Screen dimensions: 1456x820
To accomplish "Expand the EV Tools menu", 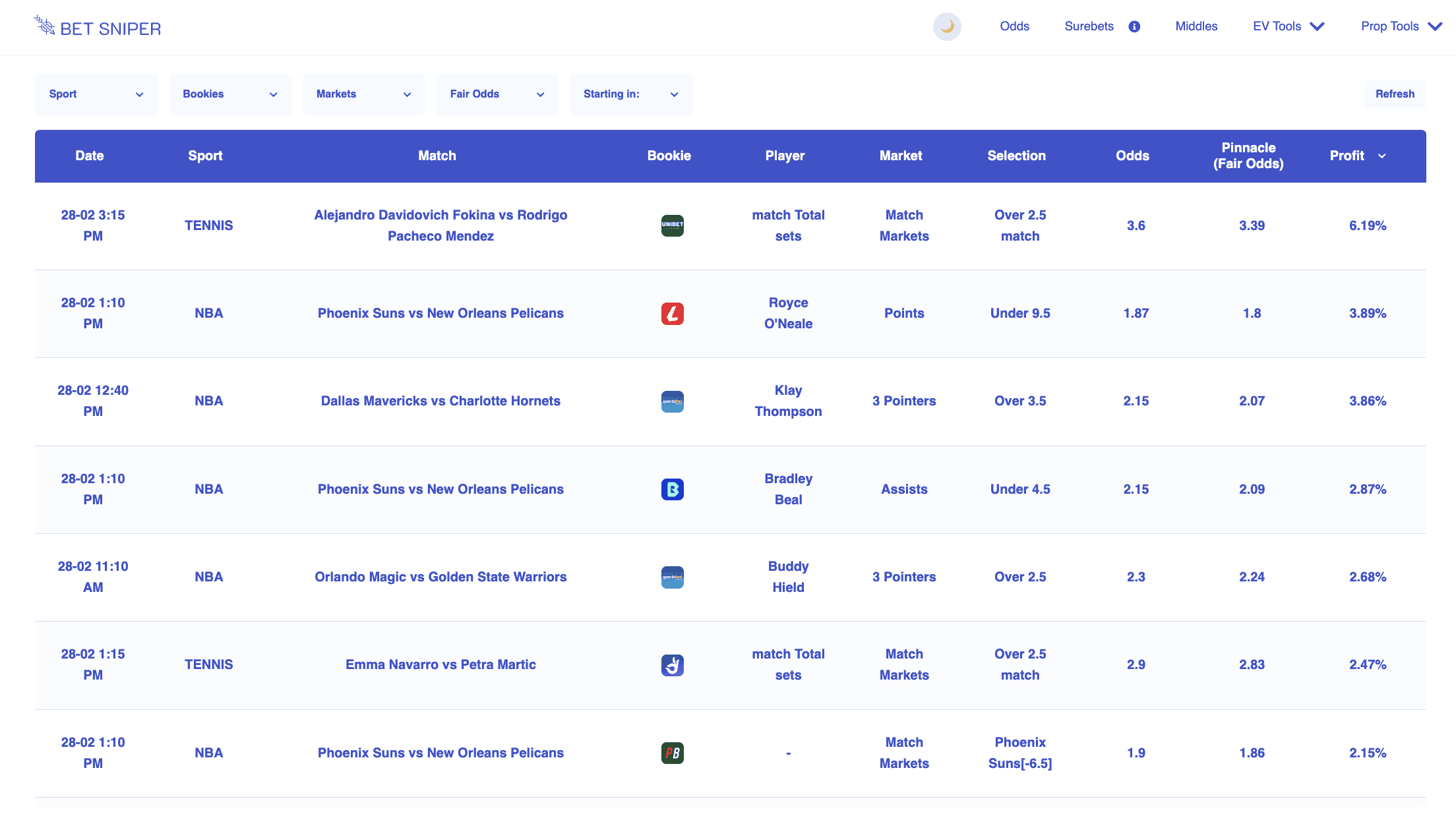I will pyautogui.click(x=1289, y=26).
